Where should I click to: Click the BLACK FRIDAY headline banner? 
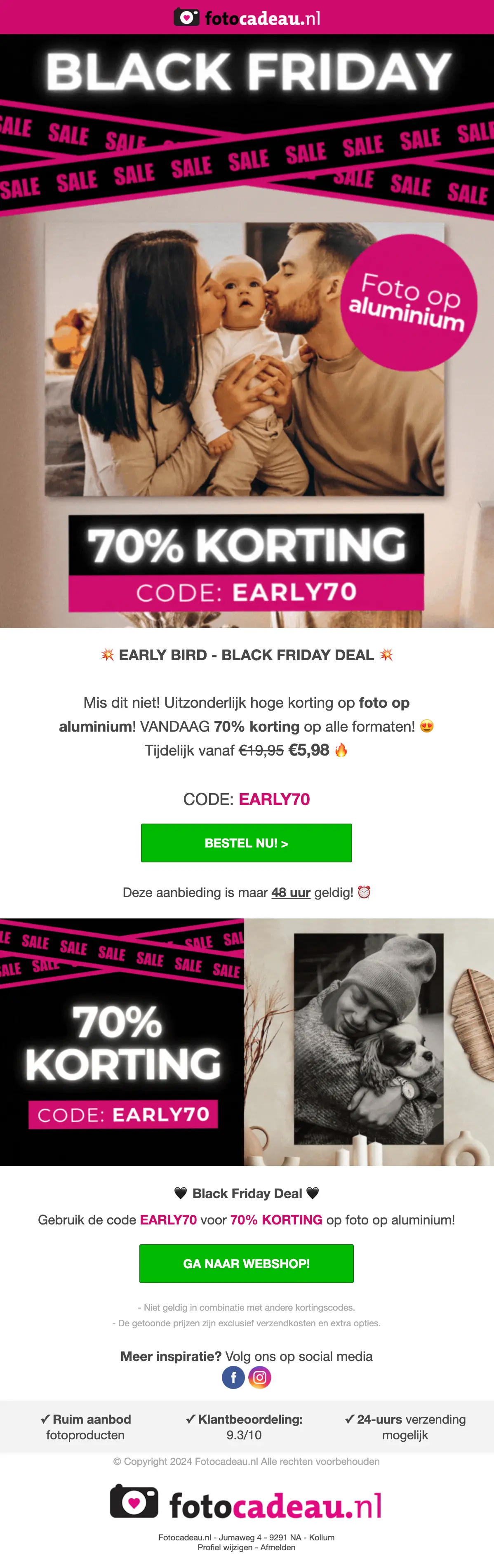pos(247,72)
